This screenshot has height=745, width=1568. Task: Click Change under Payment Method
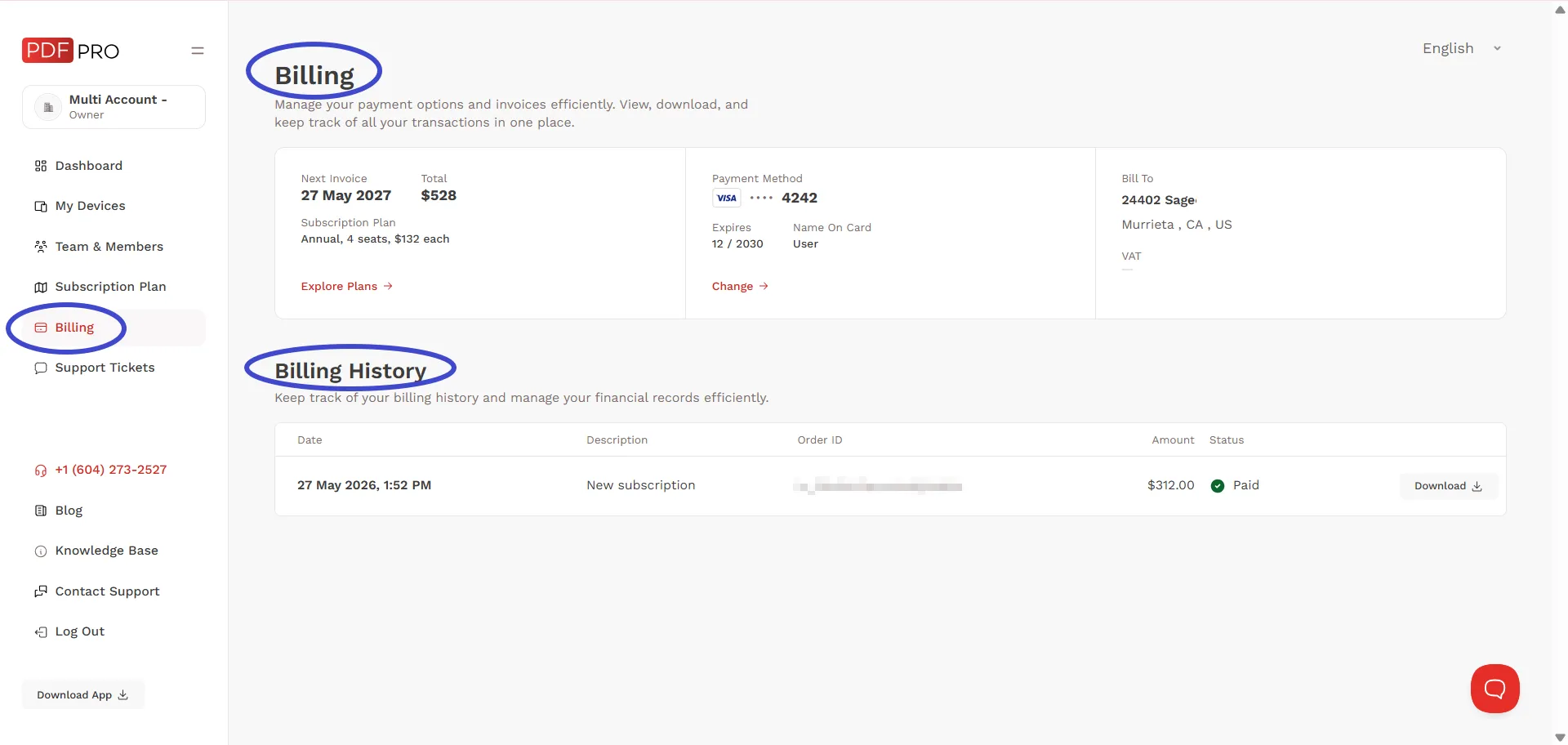740,286
